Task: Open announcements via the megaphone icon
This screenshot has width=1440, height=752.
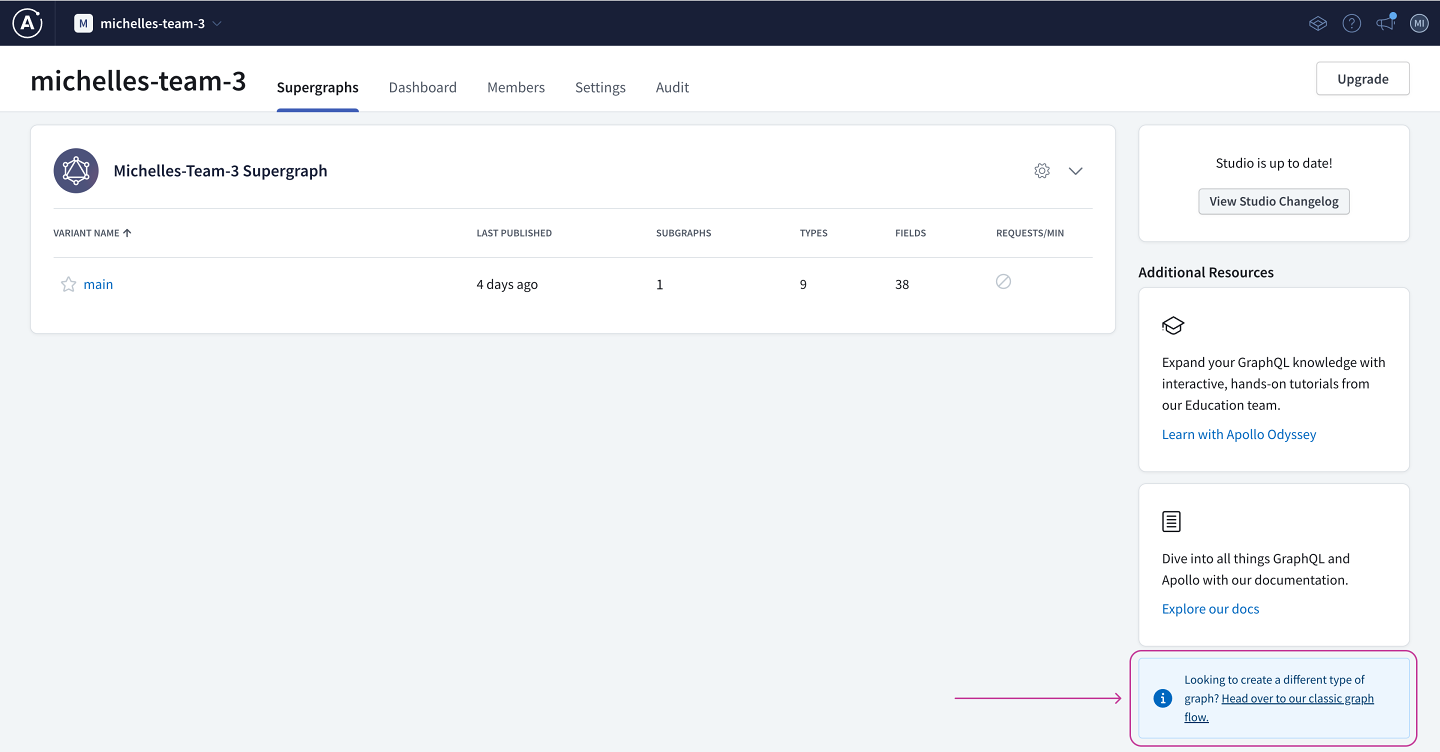Action: (x=1385, y=22)
